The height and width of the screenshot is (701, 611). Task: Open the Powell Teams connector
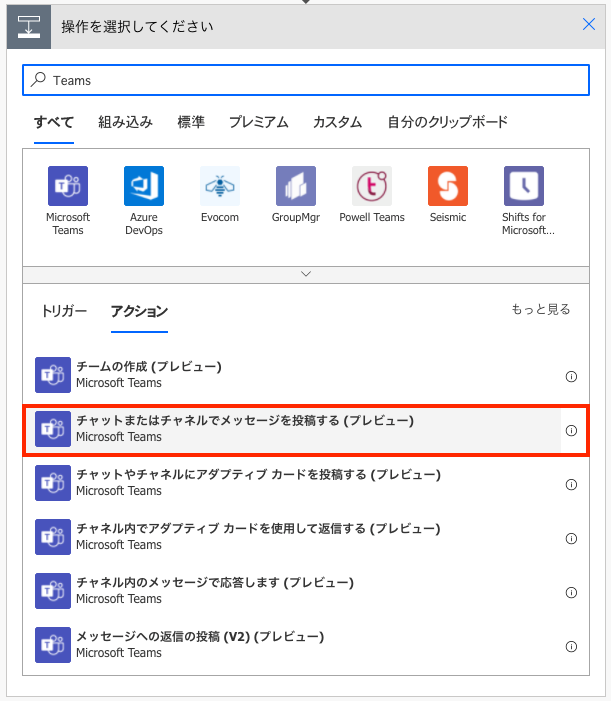372,186
